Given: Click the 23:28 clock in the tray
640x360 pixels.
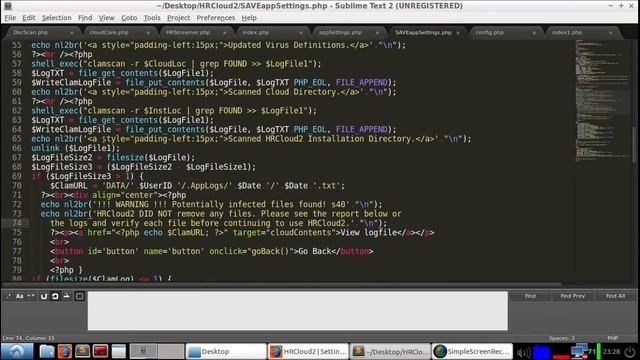Looking at the screenshot, I should coord(611,351).
